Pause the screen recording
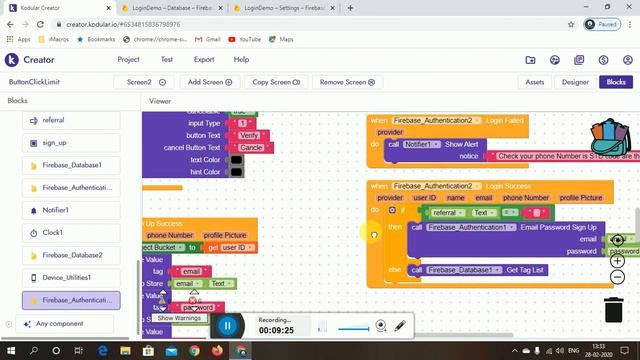Image resolution: width=640 pixels, height=360 pixels. 227,326
